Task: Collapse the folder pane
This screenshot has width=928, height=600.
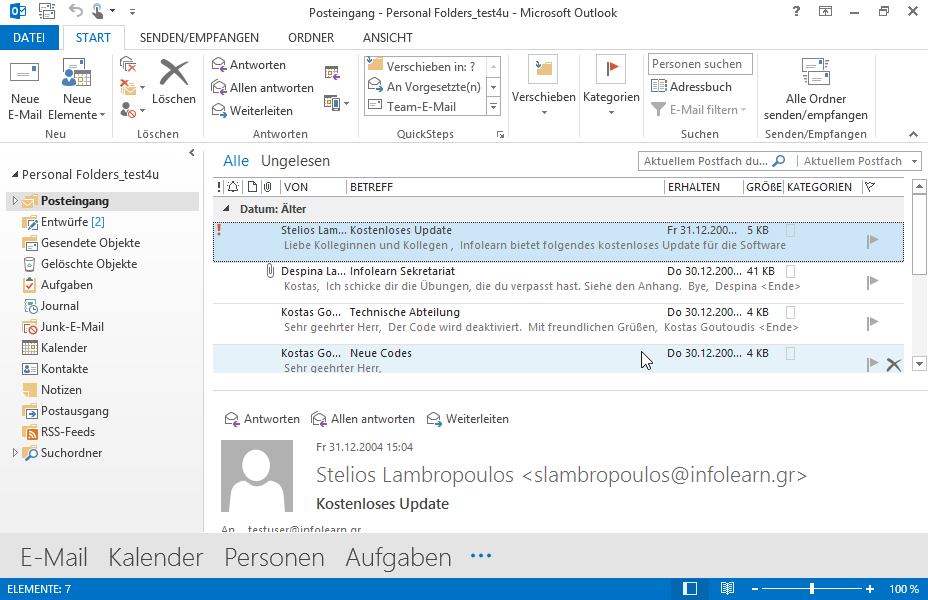Action: 192,153
